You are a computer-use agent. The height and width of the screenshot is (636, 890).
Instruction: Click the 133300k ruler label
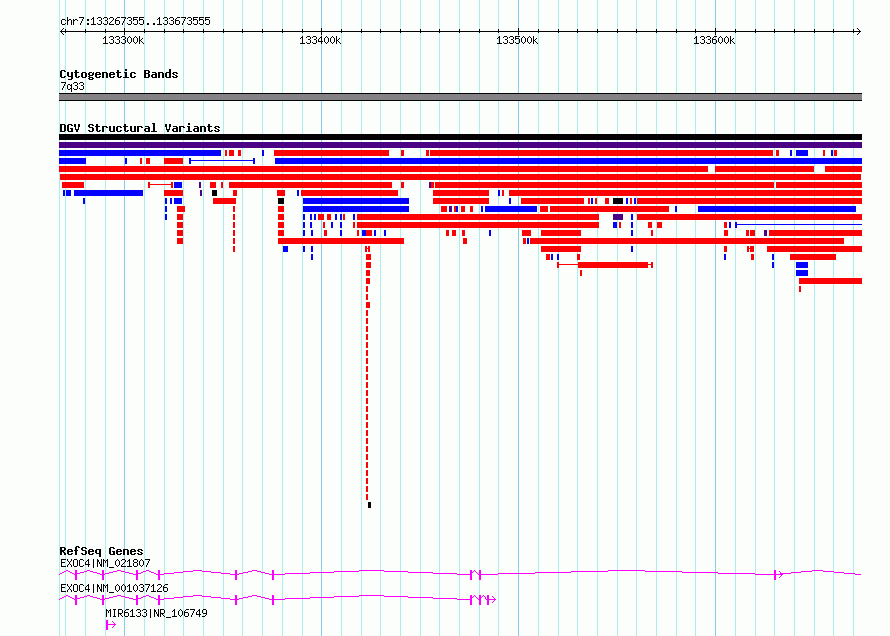pos(123,40)
